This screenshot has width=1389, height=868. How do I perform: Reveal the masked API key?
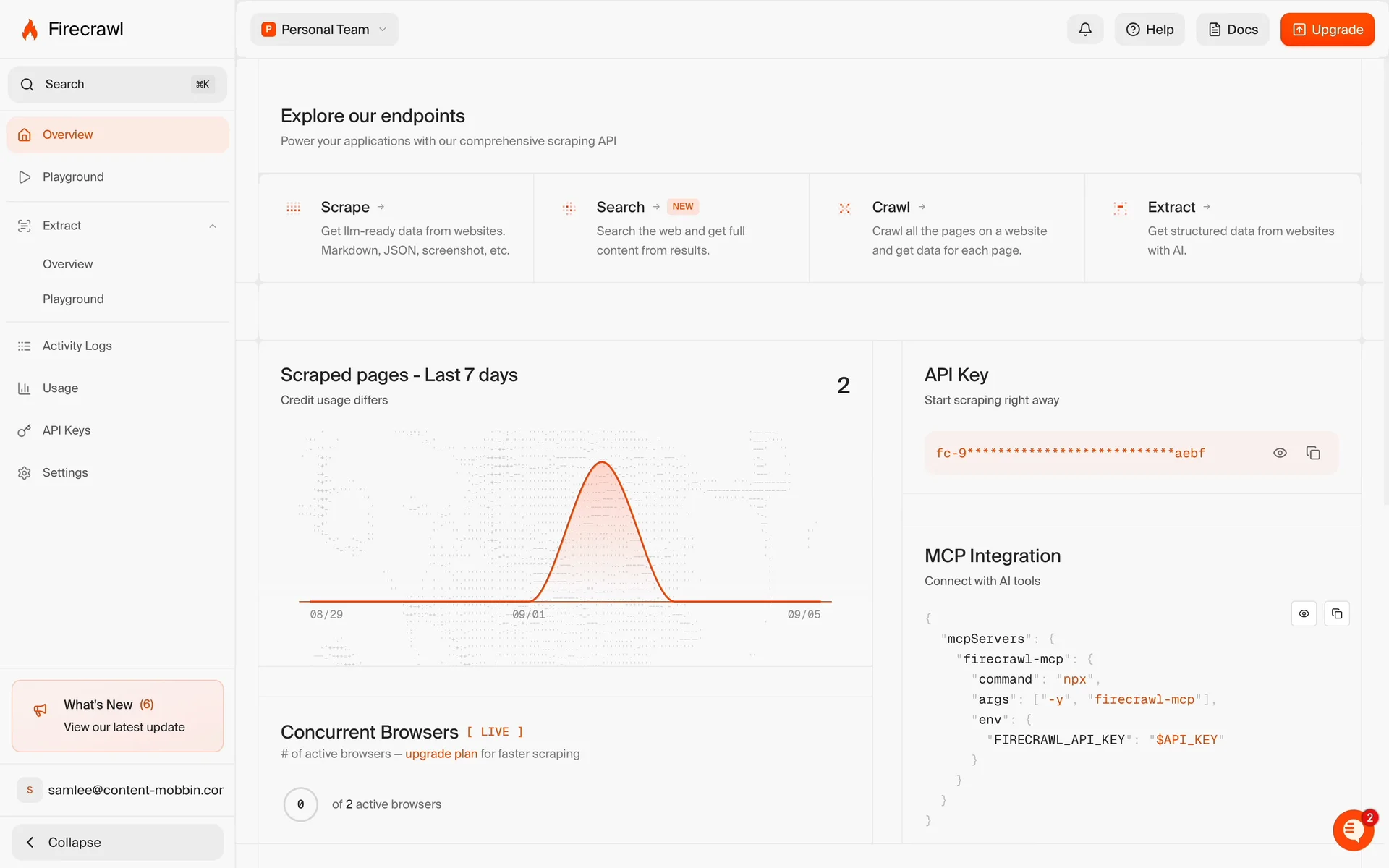(x=1280, y=453)
